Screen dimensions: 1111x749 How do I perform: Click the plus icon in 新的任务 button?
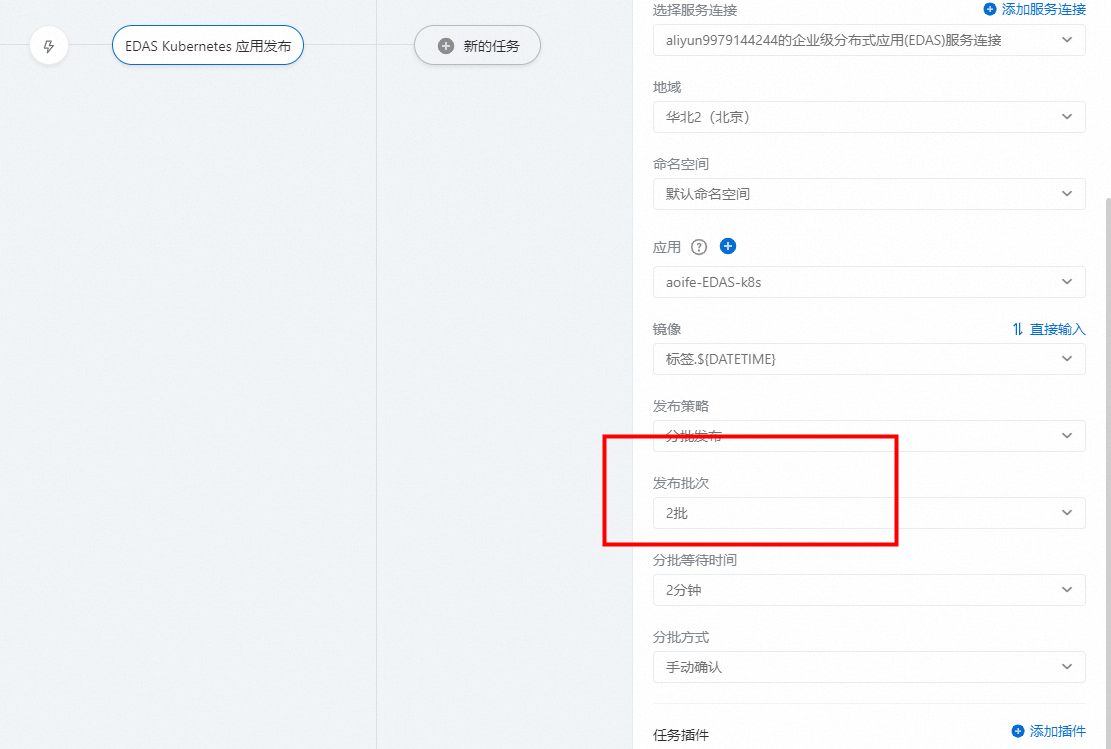(x=446, y=46)
